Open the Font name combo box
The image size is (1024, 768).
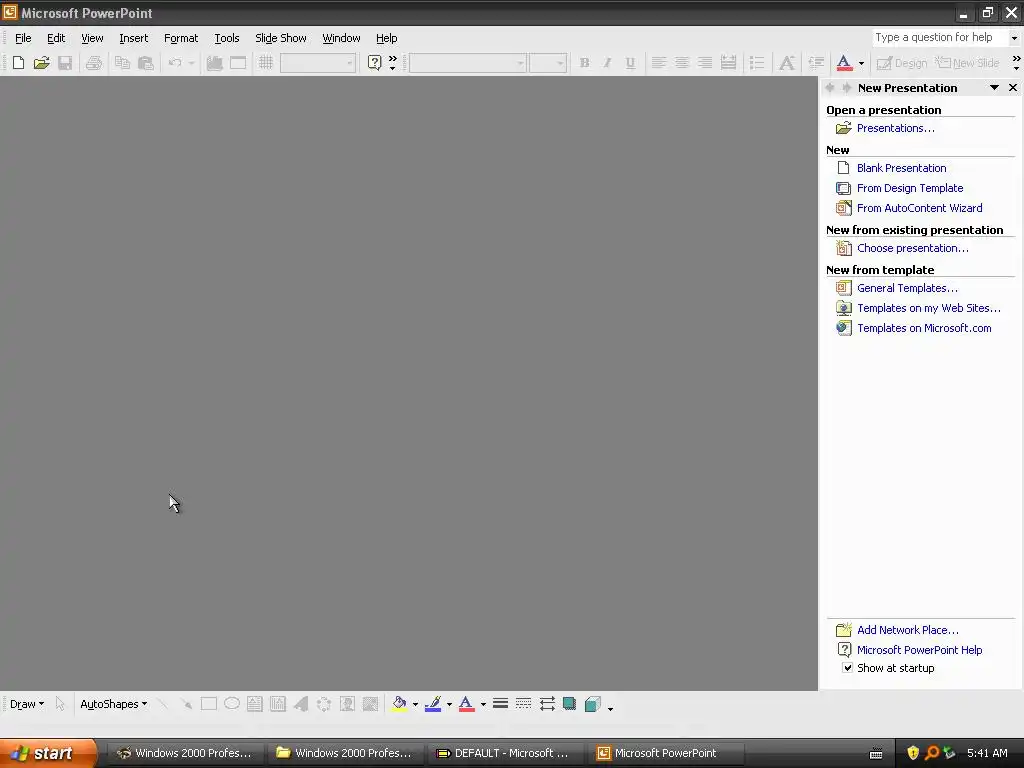468,63
